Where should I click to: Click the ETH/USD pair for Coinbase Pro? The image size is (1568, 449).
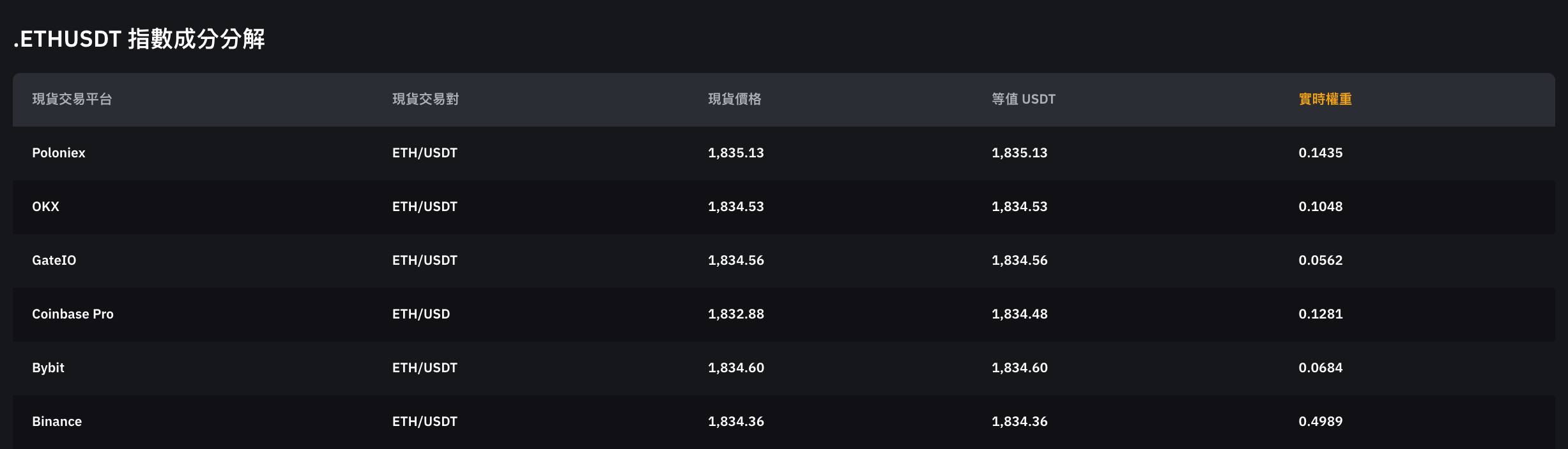tap(421, 314)
